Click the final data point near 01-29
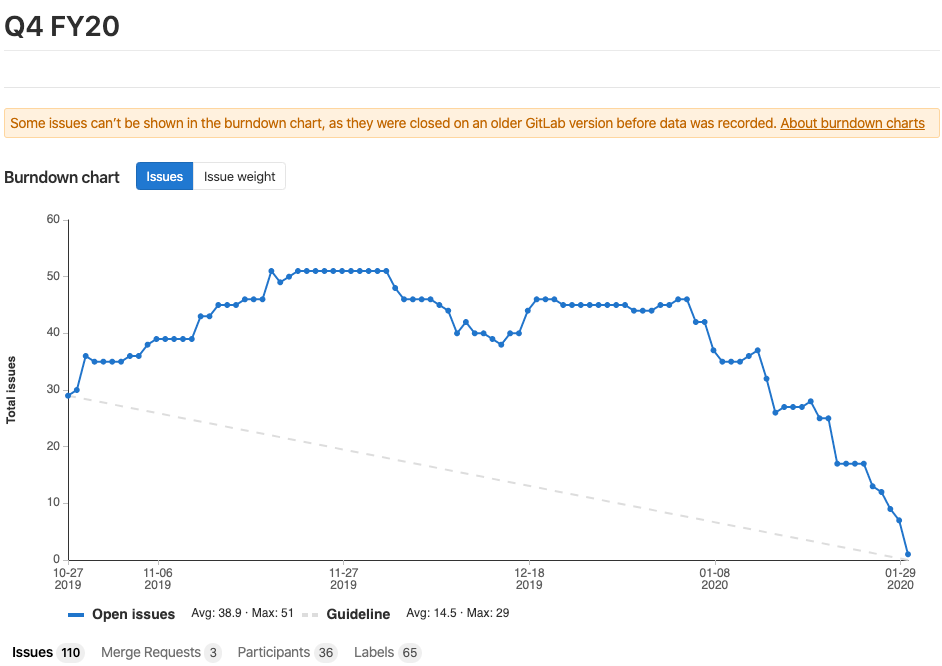Image resolution: width=942 pixels, height=666 pixels. coord(908,554)
